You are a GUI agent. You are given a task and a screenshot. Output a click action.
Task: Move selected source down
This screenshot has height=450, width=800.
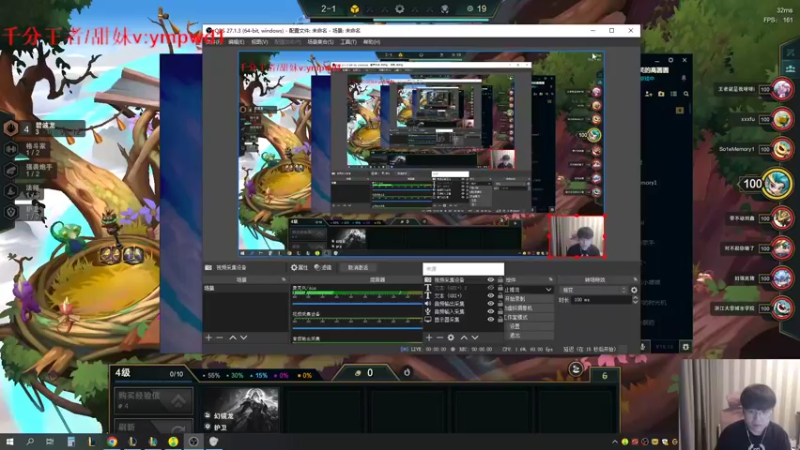(475, 338)
